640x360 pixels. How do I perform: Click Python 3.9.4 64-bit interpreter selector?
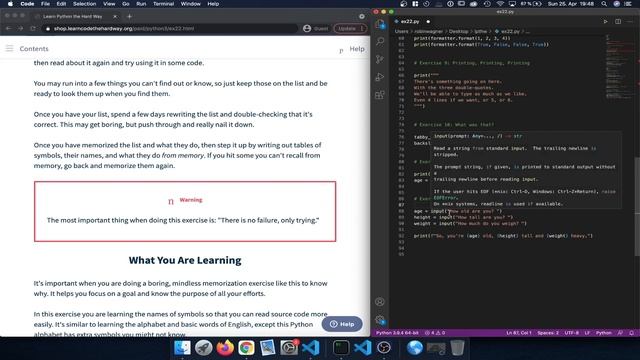pyautogui.click(x=397, y=333)
